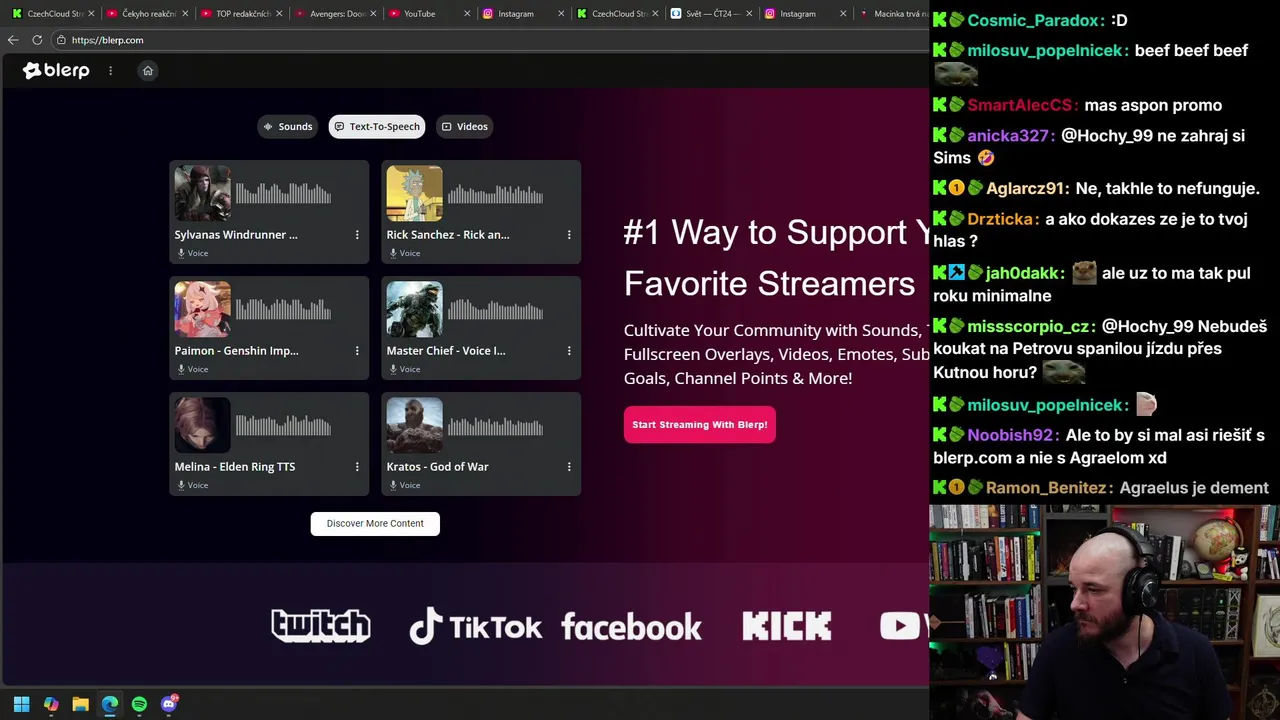The height and width of the screenshot is (720, 1280).
Task: Click the TikTok logo
Action: [476, 626]
